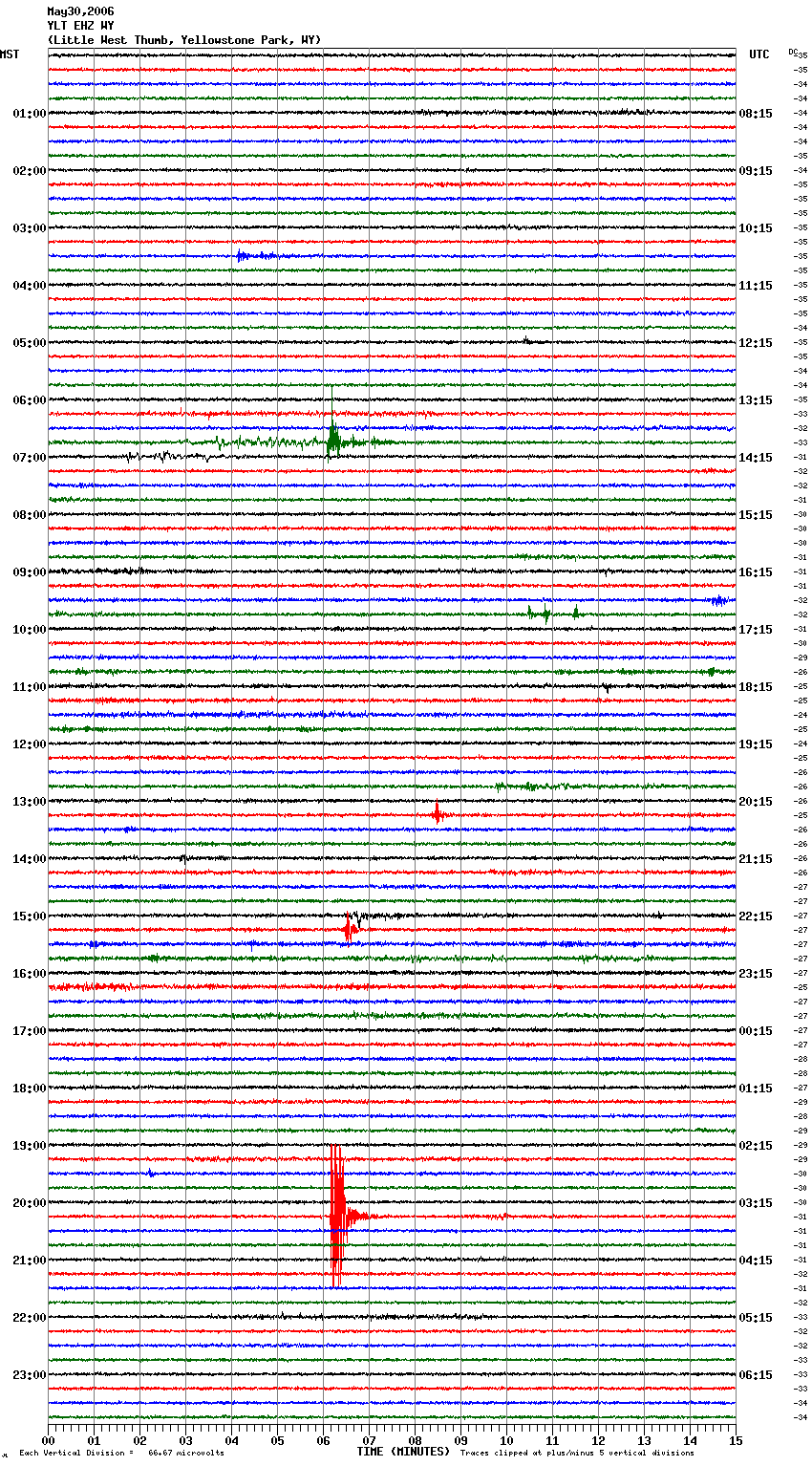
Task: Click the 09 minute axis tick label
Action: point(460,1440)
